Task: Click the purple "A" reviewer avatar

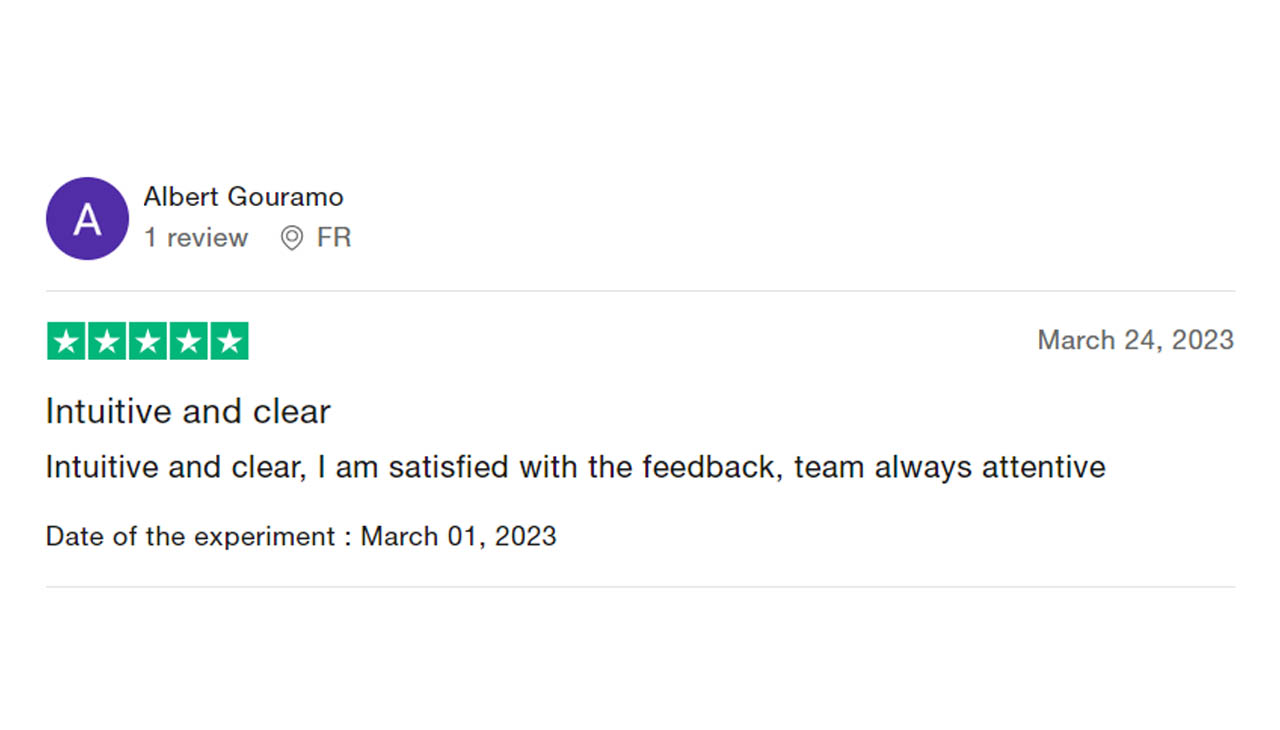Action: point(87,218)
